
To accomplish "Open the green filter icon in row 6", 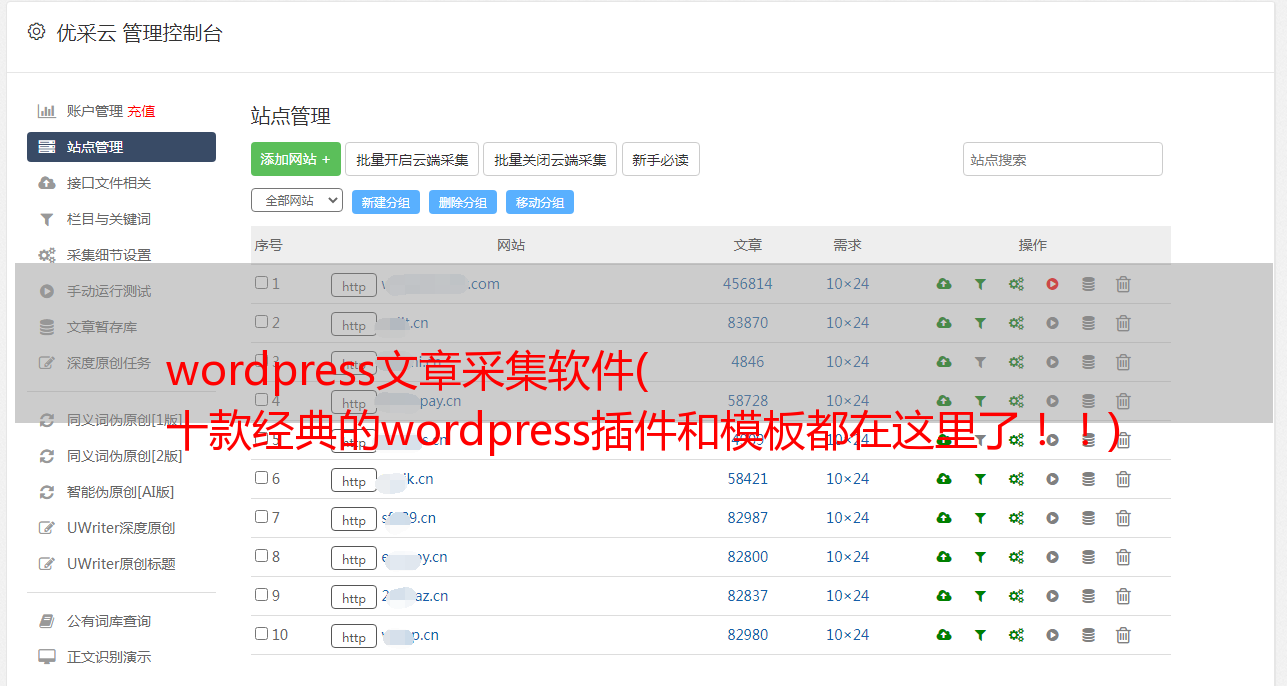I will pyautogui.click(x=980, y=479).
